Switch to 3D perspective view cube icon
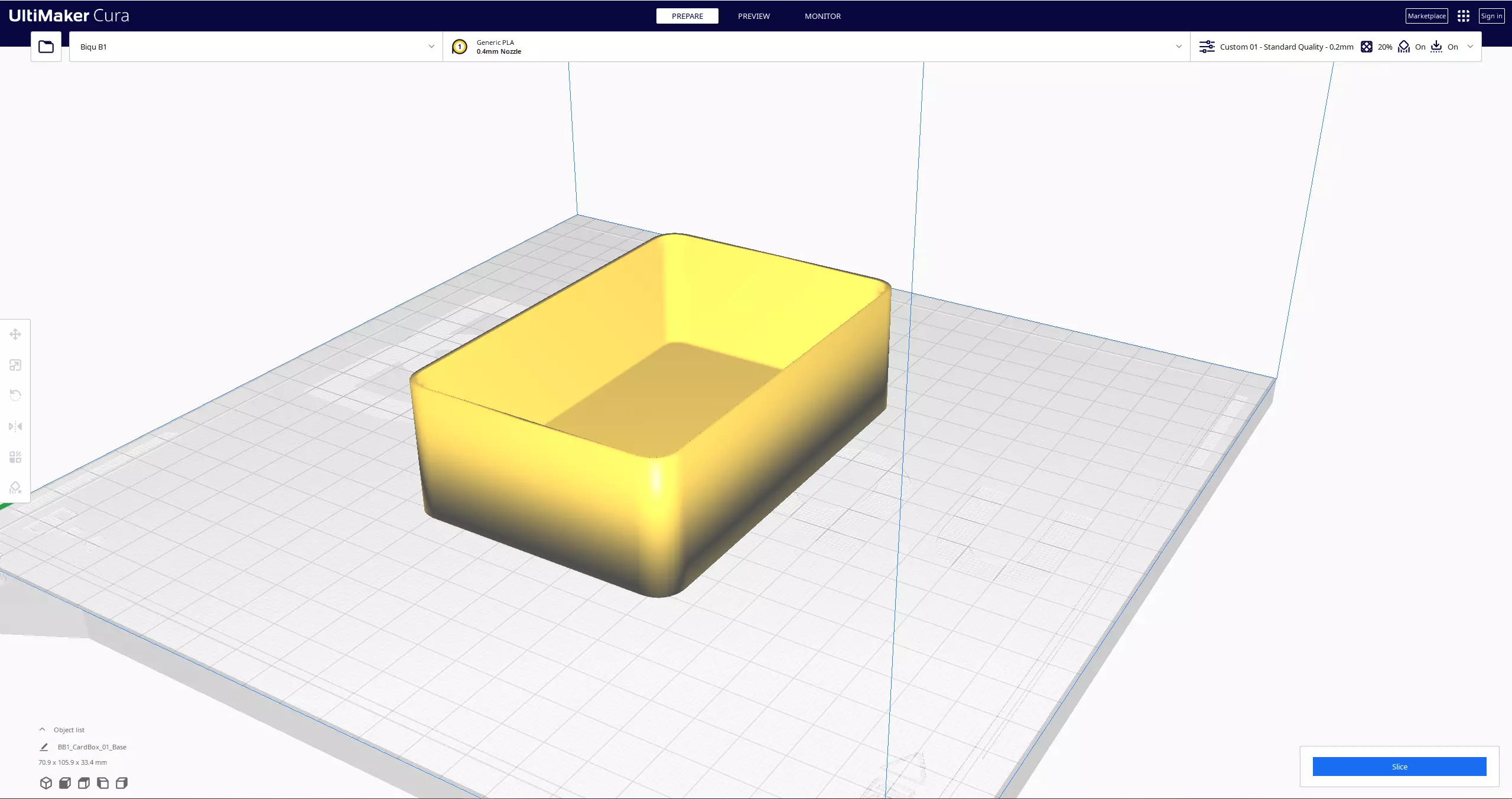The height and width of the screenshot is (799, 1512). point(46,783)
